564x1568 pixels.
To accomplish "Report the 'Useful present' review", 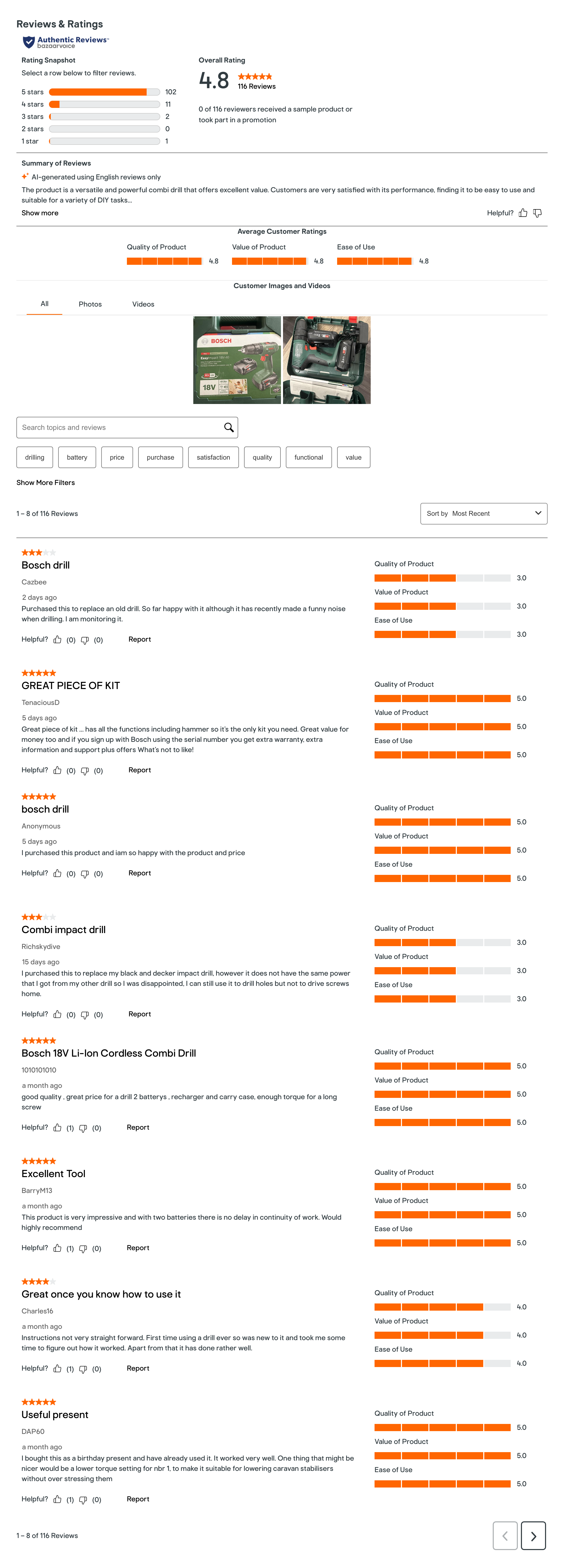I will [x=138, y=1499].
